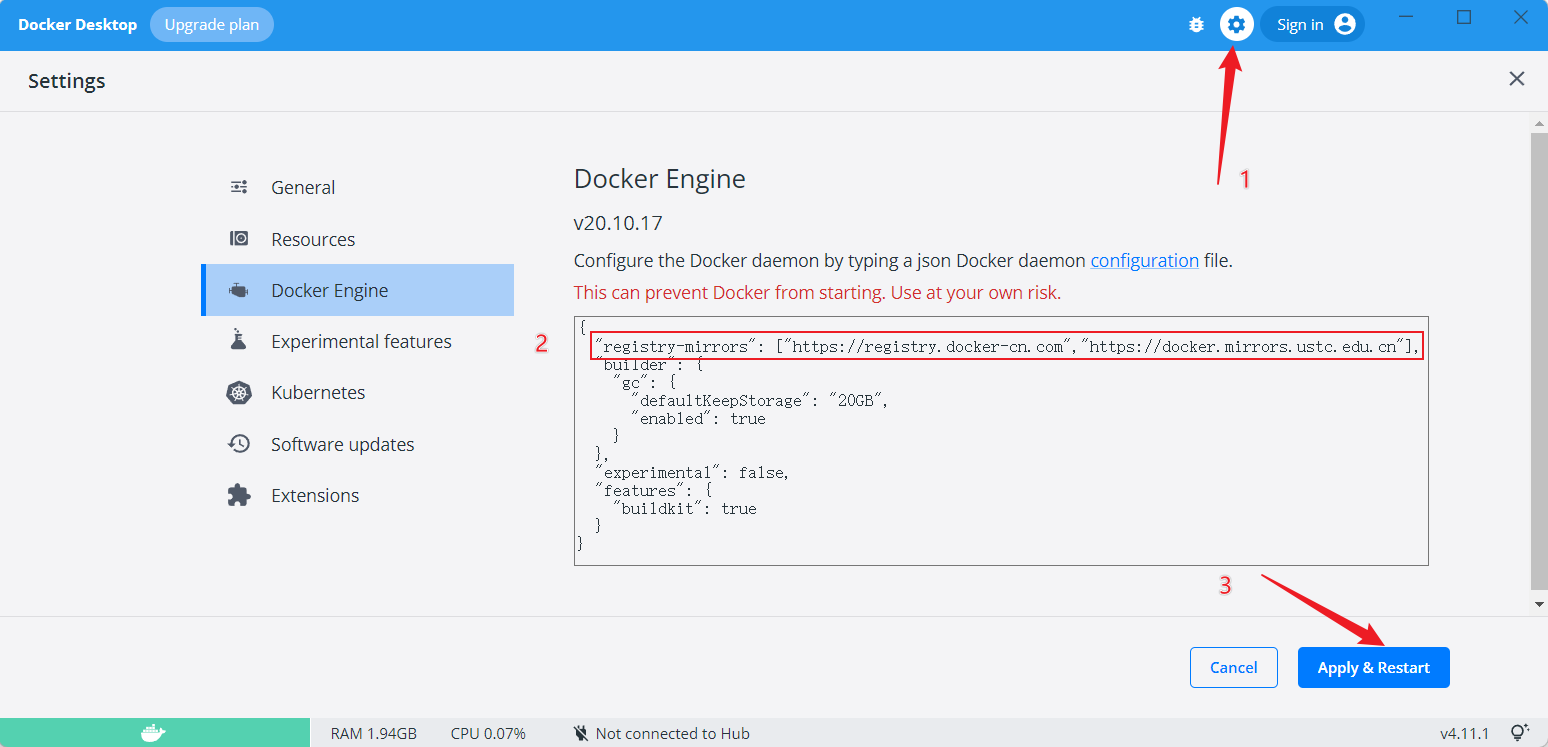Click the CPU 0.07% status entry
Screen dimensions: 1548x747
[x=488, y=733]
